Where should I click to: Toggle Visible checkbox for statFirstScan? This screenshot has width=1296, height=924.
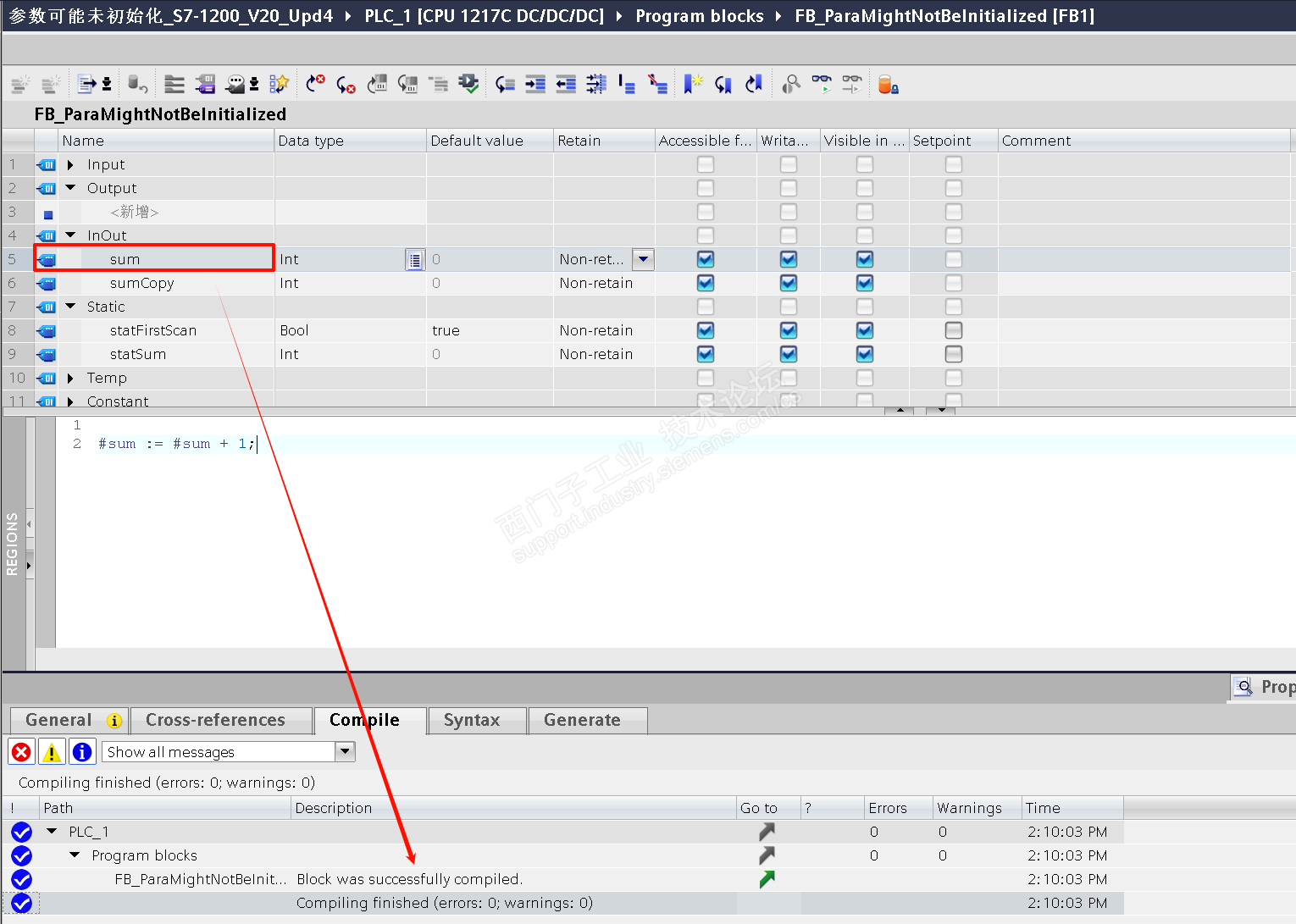[865, 330]
